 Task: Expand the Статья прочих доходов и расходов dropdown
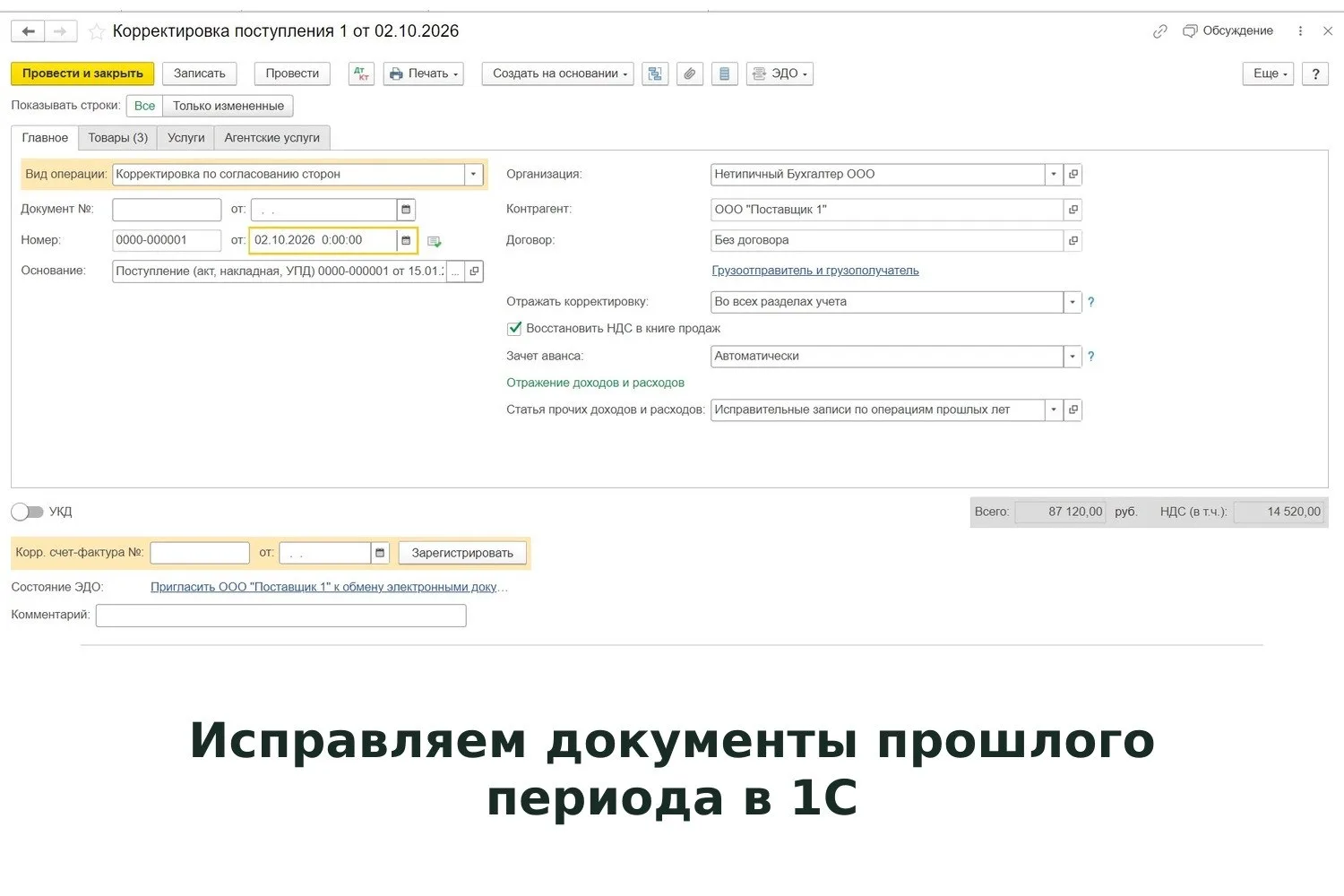[1054, 409]
